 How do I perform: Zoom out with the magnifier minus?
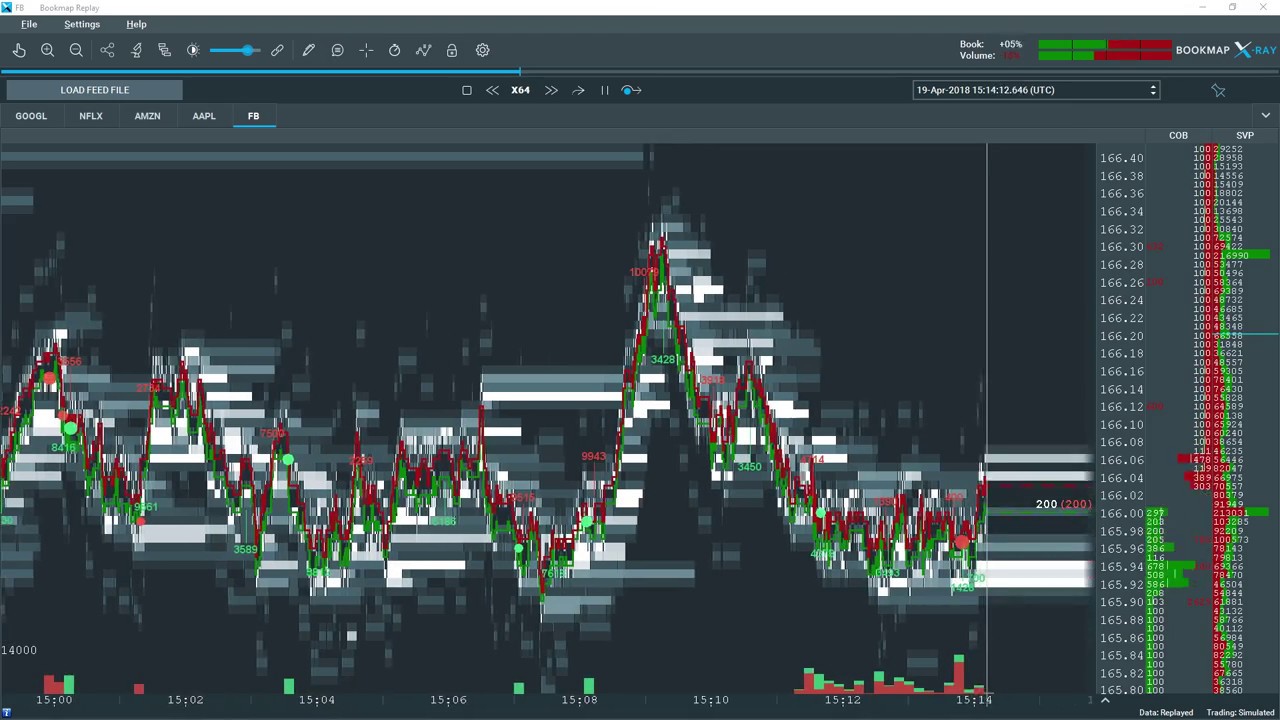pos(76,50)
